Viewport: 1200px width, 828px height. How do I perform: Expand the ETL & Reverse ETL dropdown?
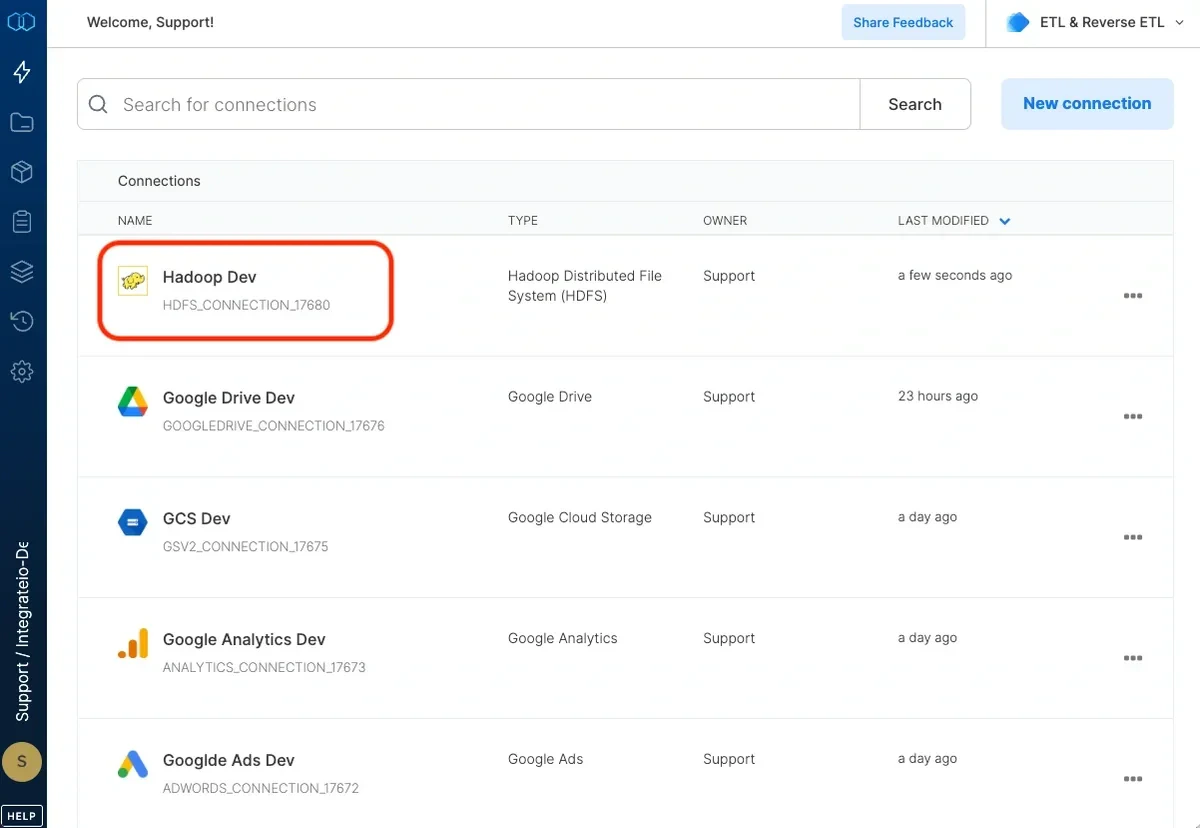click(1094, 21)
